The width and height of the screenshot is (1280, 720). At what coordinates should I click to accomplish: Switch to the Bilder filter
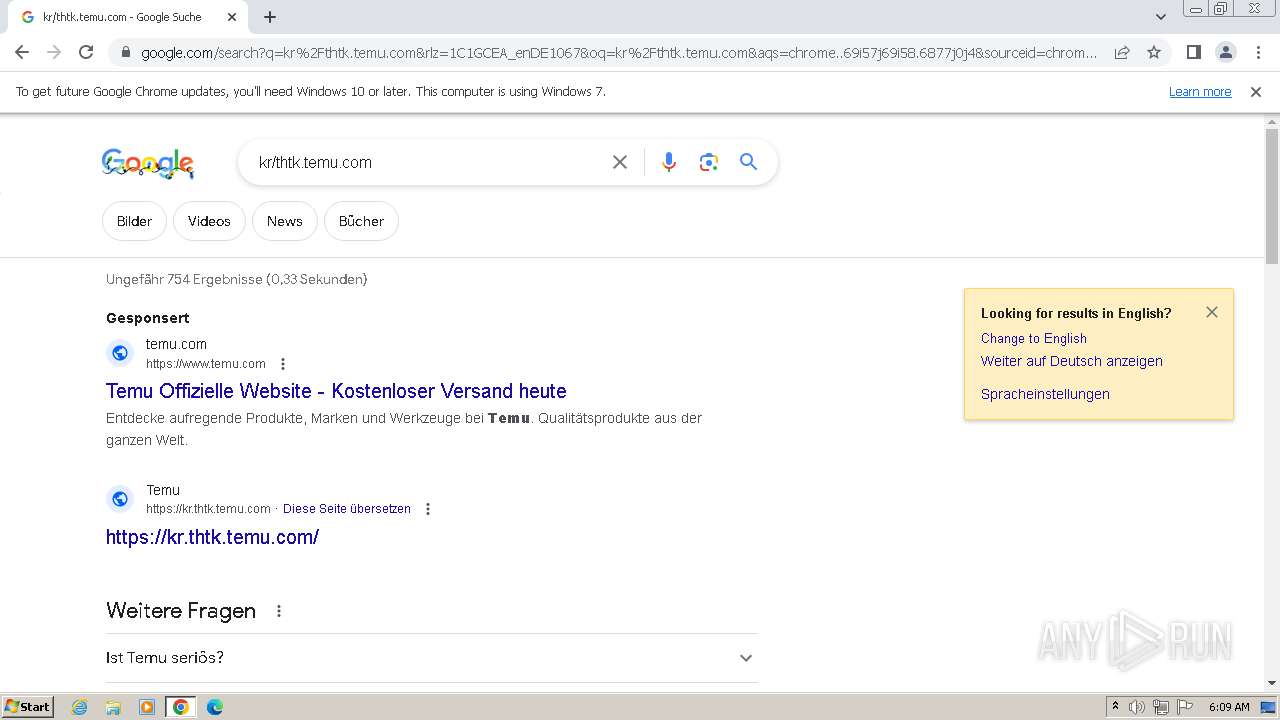[x=134, y=221]
